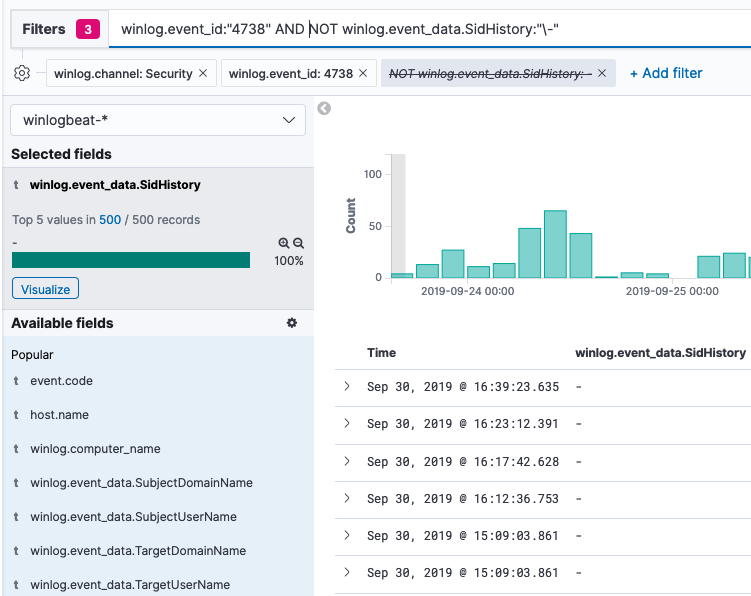Toggle the winlog.event_id: 4738 filter pill
751x596 pixels.
coord(291,73)
